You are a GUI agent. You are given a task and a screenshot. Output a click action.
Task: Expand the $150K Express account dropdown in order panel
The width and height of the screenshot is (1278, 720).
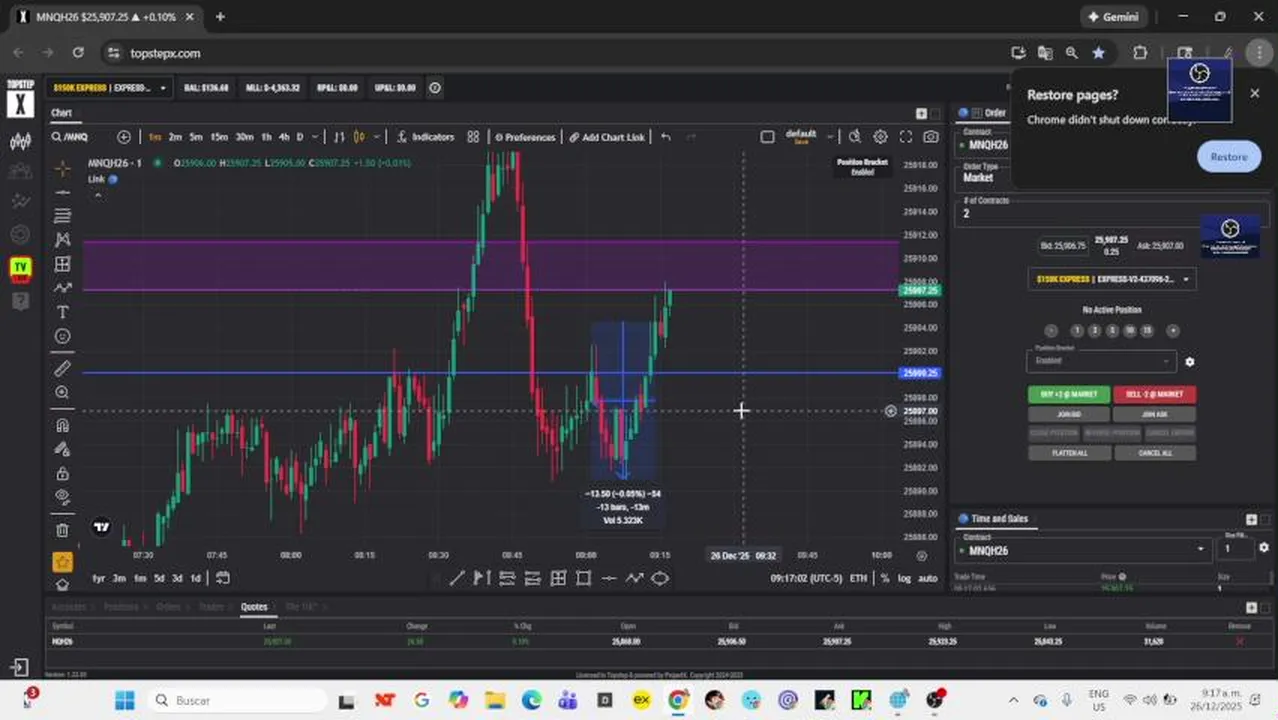1112,279
